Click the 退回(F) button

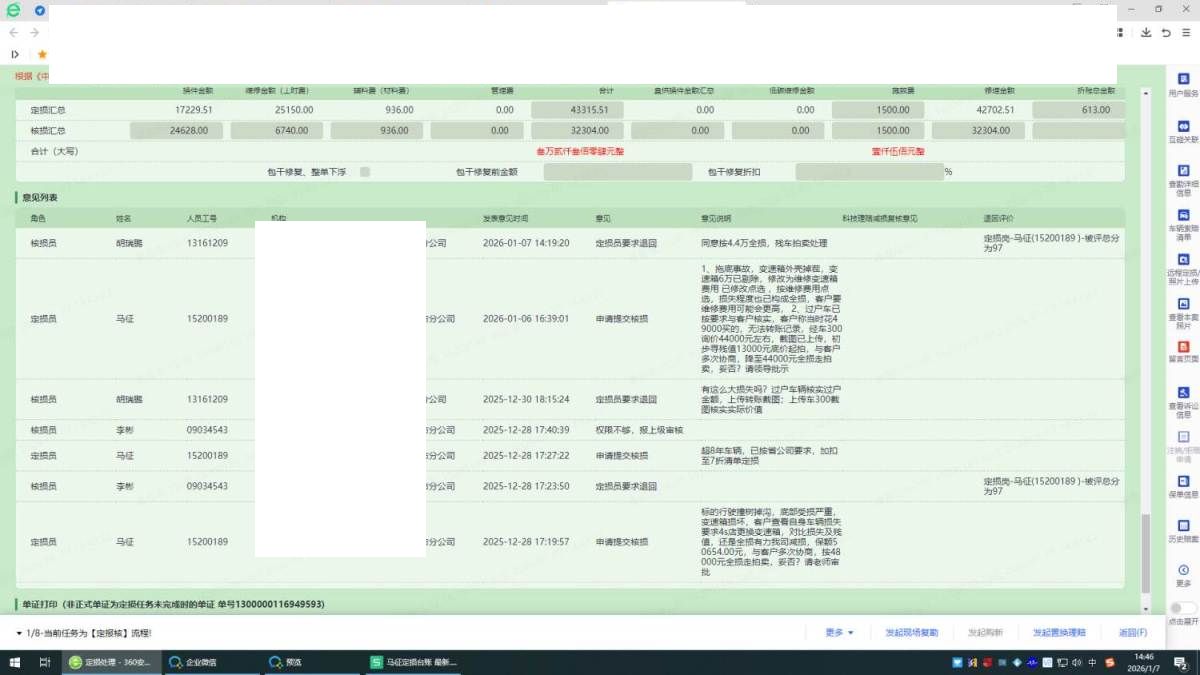pos(1132,633)
